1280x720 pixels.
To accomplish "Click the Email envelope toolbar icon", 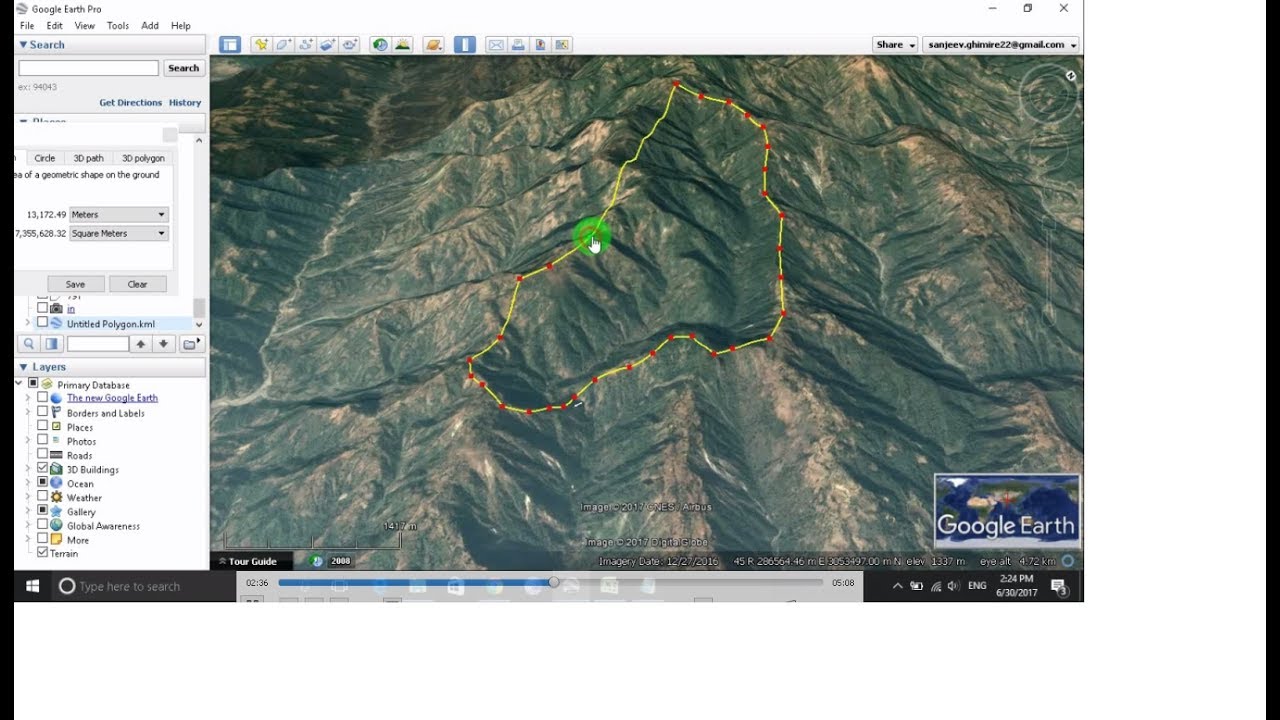I will (496, 45).
